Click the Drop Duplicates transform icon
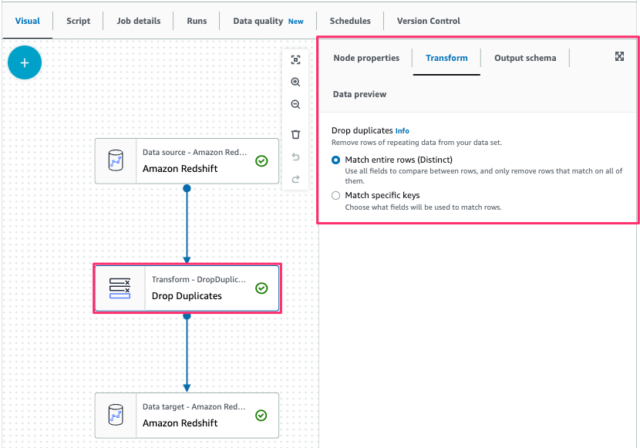 pyautogui.click(x=120, y=288)
